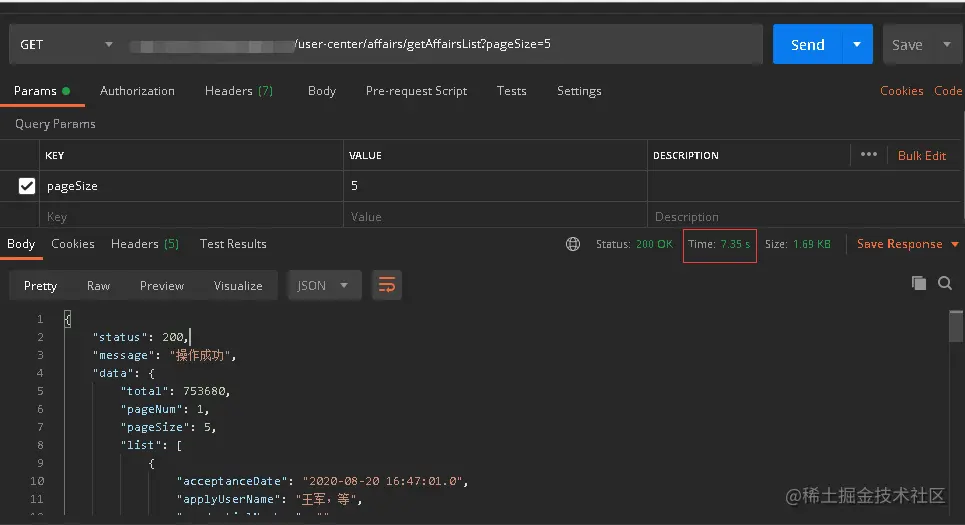Open the Cookies link at top right

[x=902, y=91]
